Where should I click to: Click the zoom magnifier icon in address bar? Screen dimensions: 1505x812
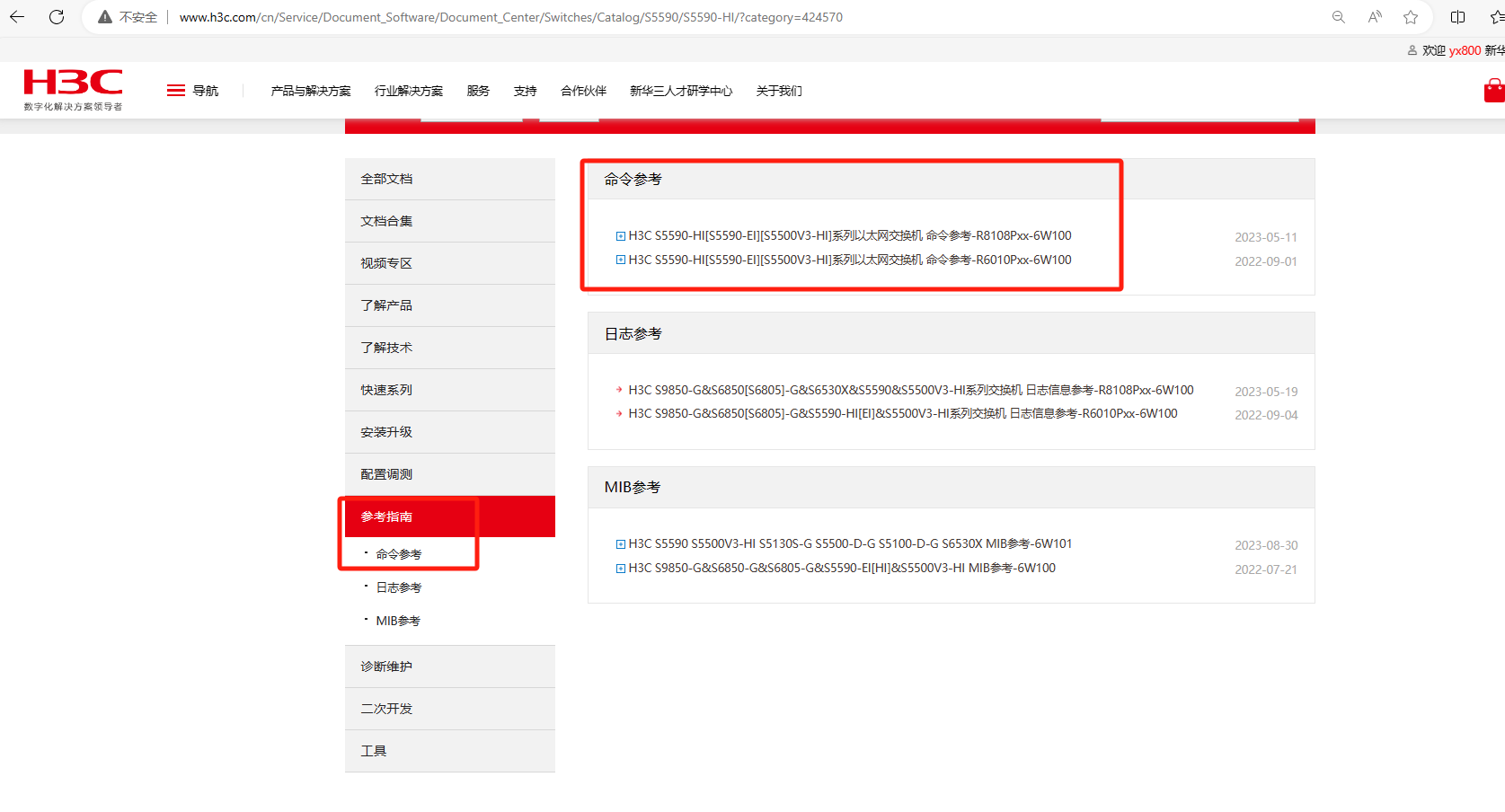click(x=1339, y=17)
